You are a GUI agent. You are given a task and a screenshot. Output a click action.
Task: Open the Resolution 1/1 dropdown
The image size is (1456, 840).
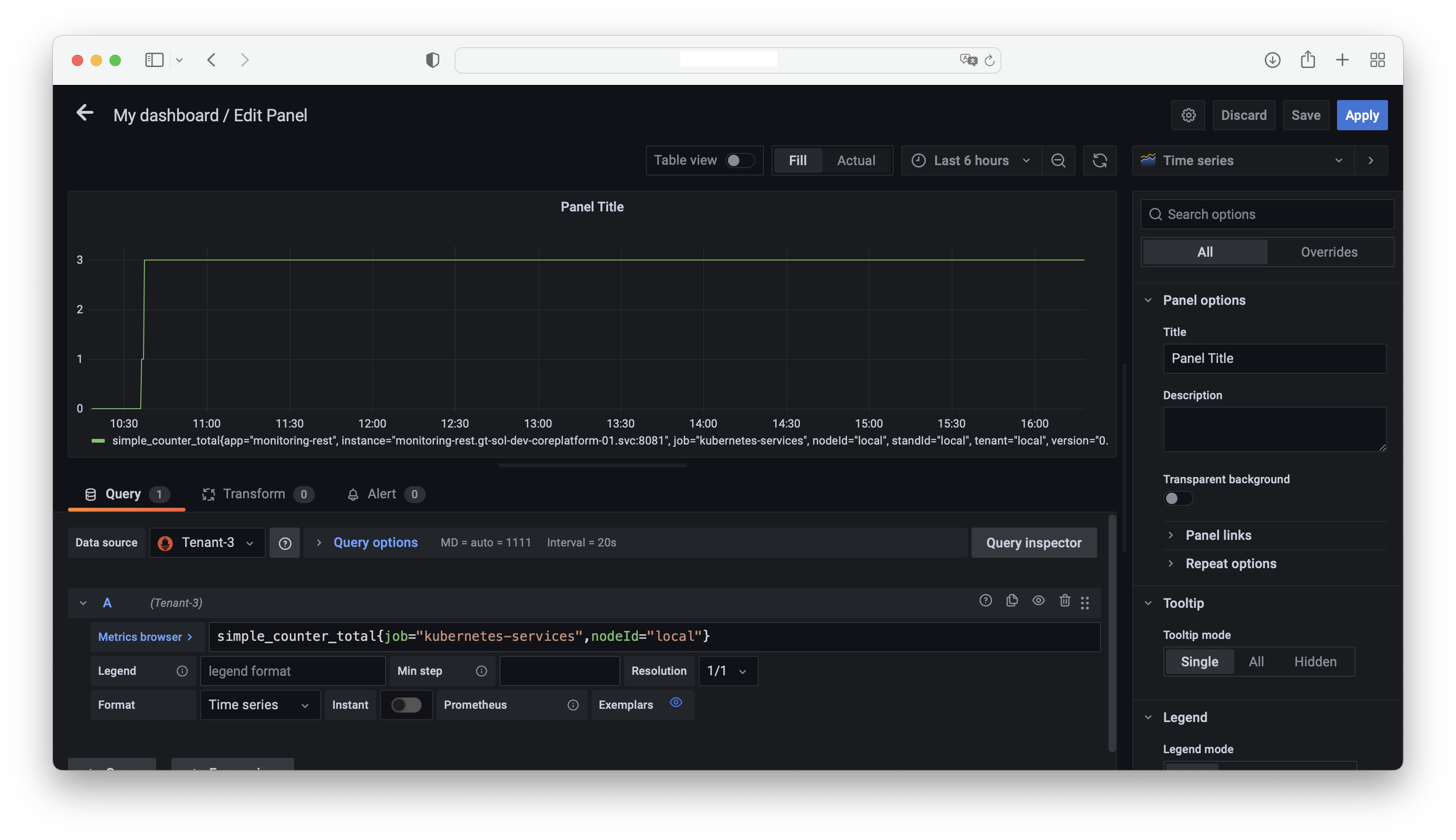click(x=728, y=671)
